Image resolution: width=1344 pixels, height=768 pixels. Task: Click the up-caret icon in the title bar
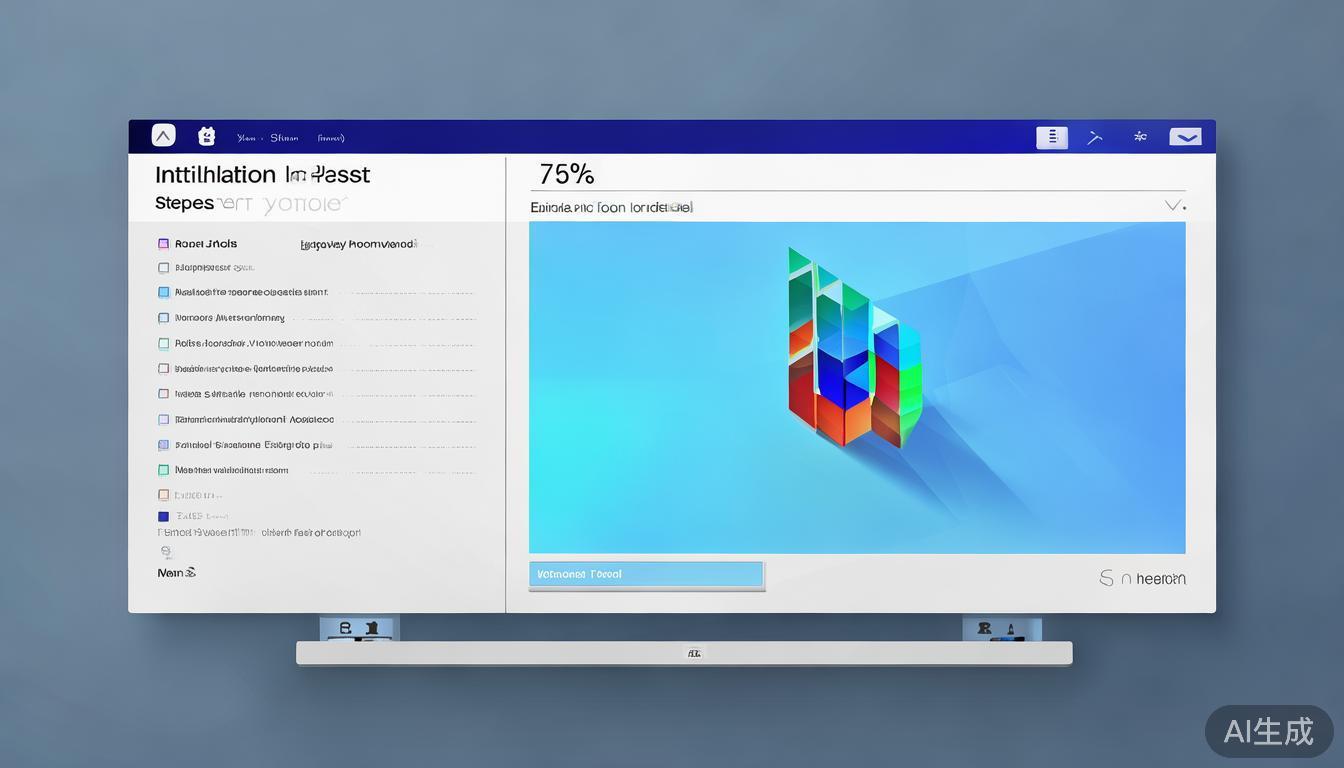(163, 136)
